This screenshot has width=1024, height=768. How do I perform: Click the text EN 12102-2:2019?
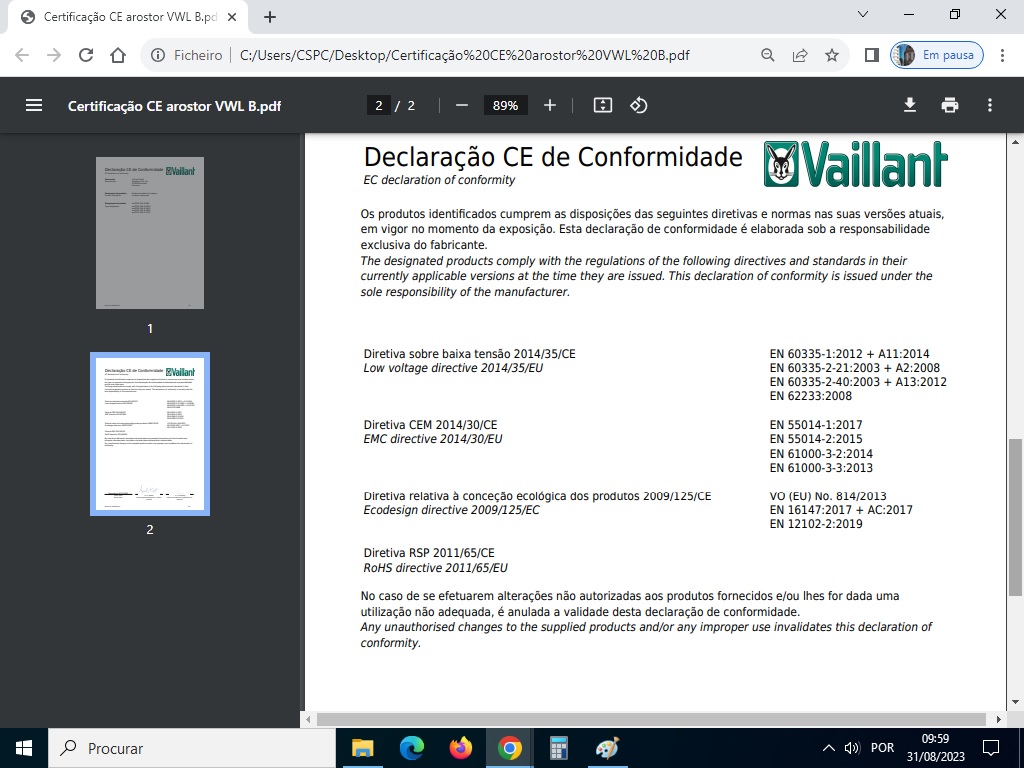816,524
